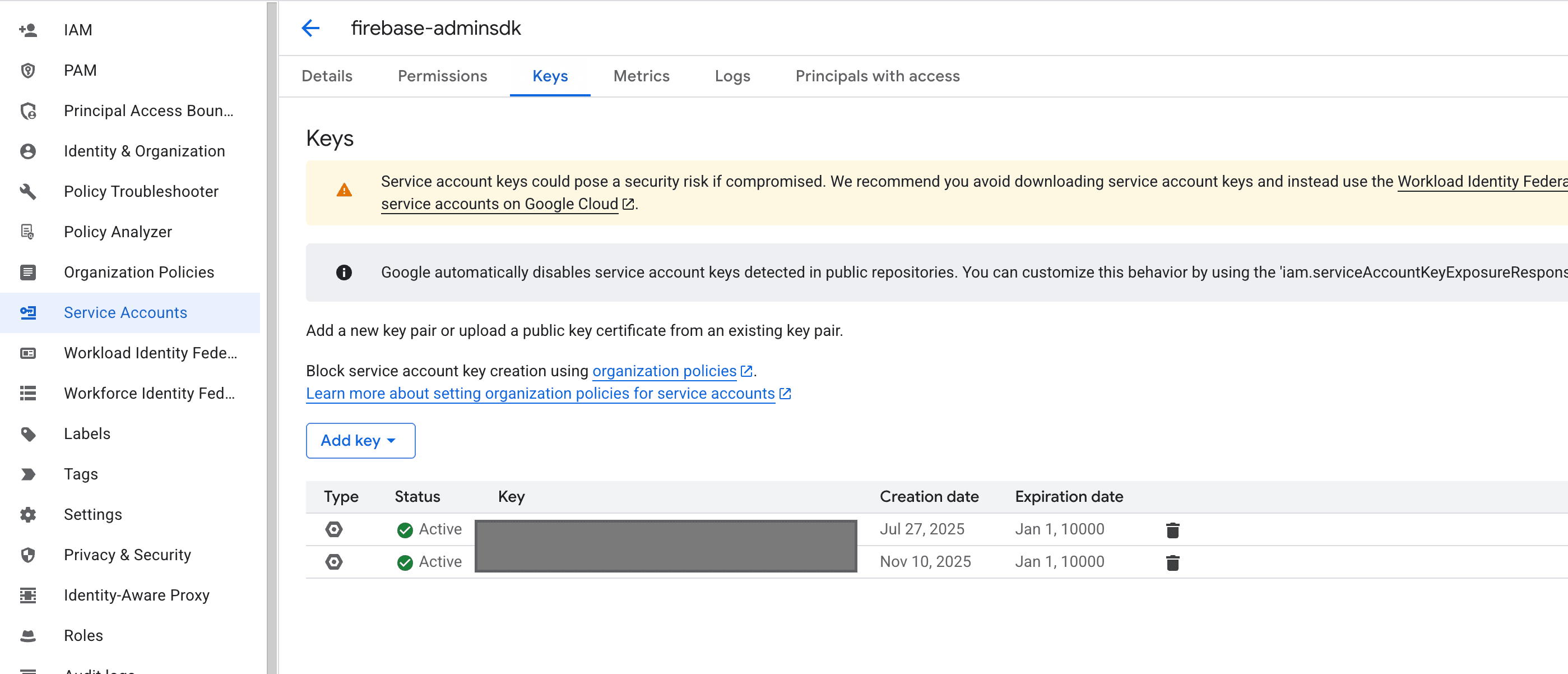Click the Policy Analyzer icon
Image resolution: width=1568 pixels, height=674 pixels.
click(x=28, y=232)
